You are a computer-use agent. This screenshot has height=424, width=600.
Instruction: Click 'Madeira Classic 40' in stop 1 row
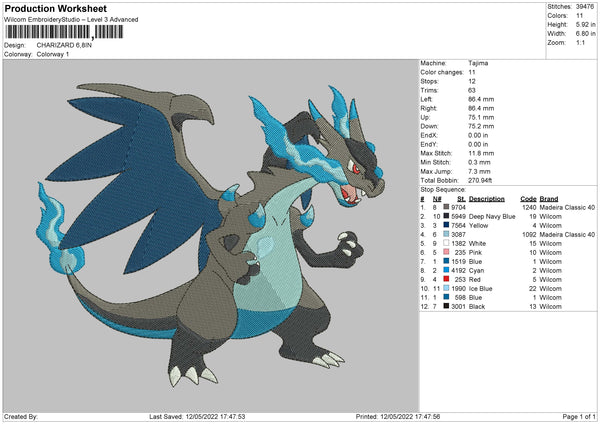[567, 207]
